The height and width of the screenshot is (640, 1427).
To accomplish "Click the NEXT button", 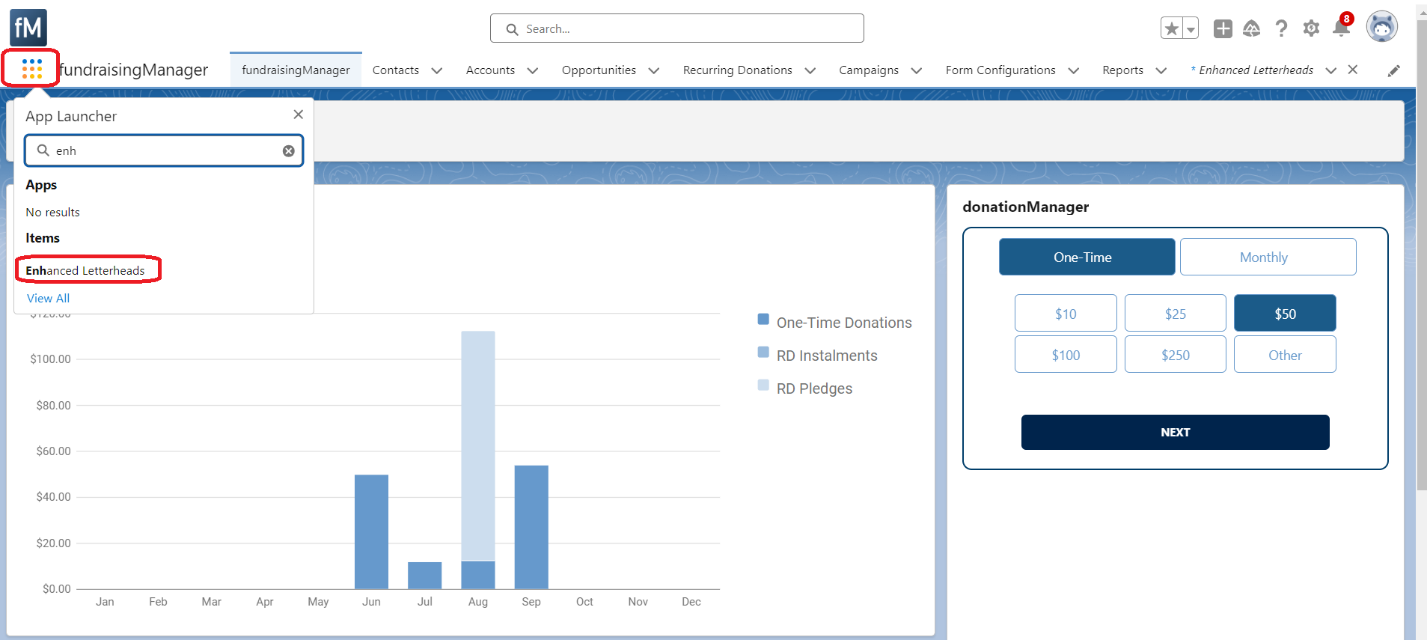I will (1175, 432).
